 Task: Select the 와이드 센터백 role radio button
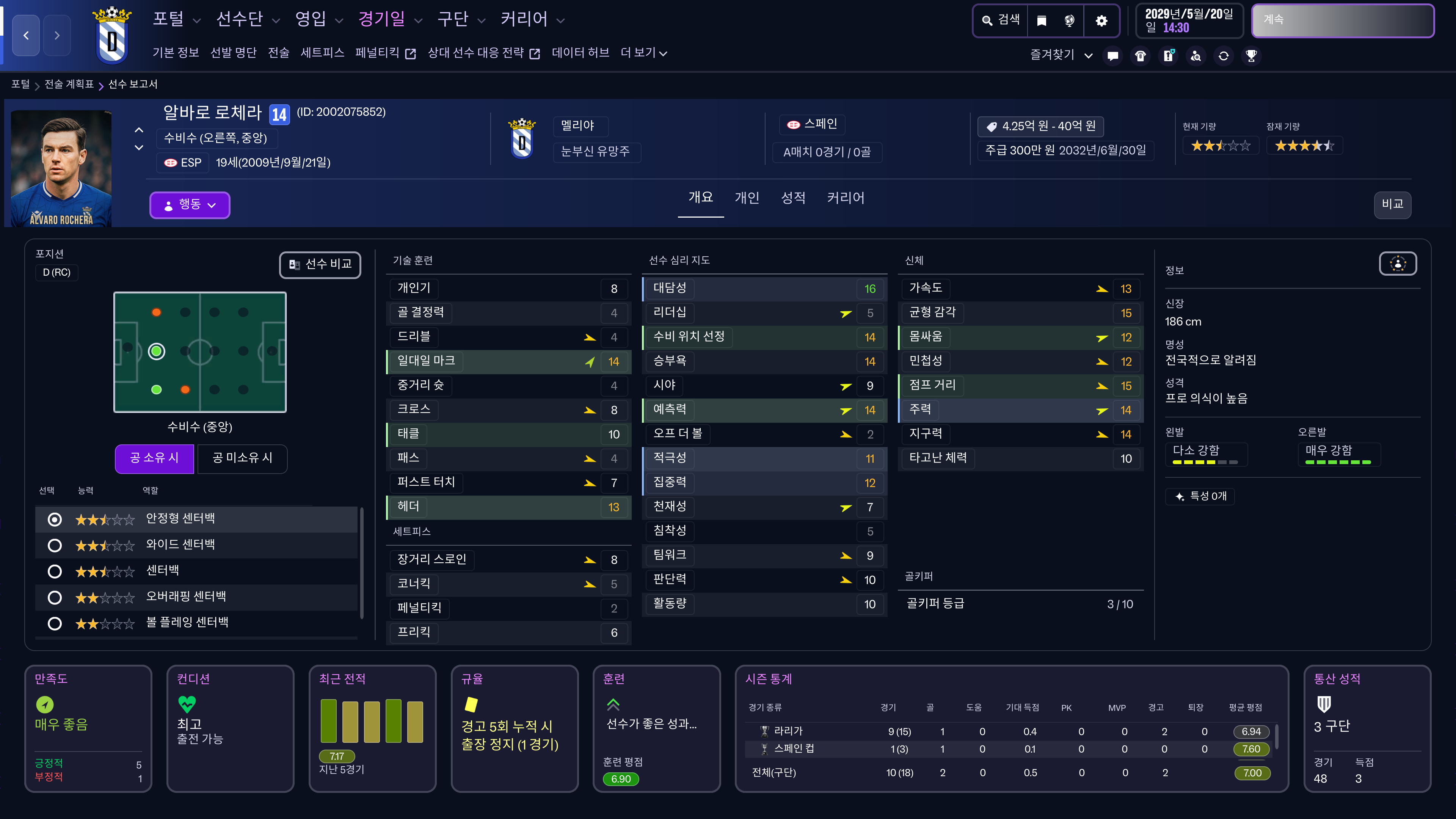pyautogui.click(x=55, y=546)
